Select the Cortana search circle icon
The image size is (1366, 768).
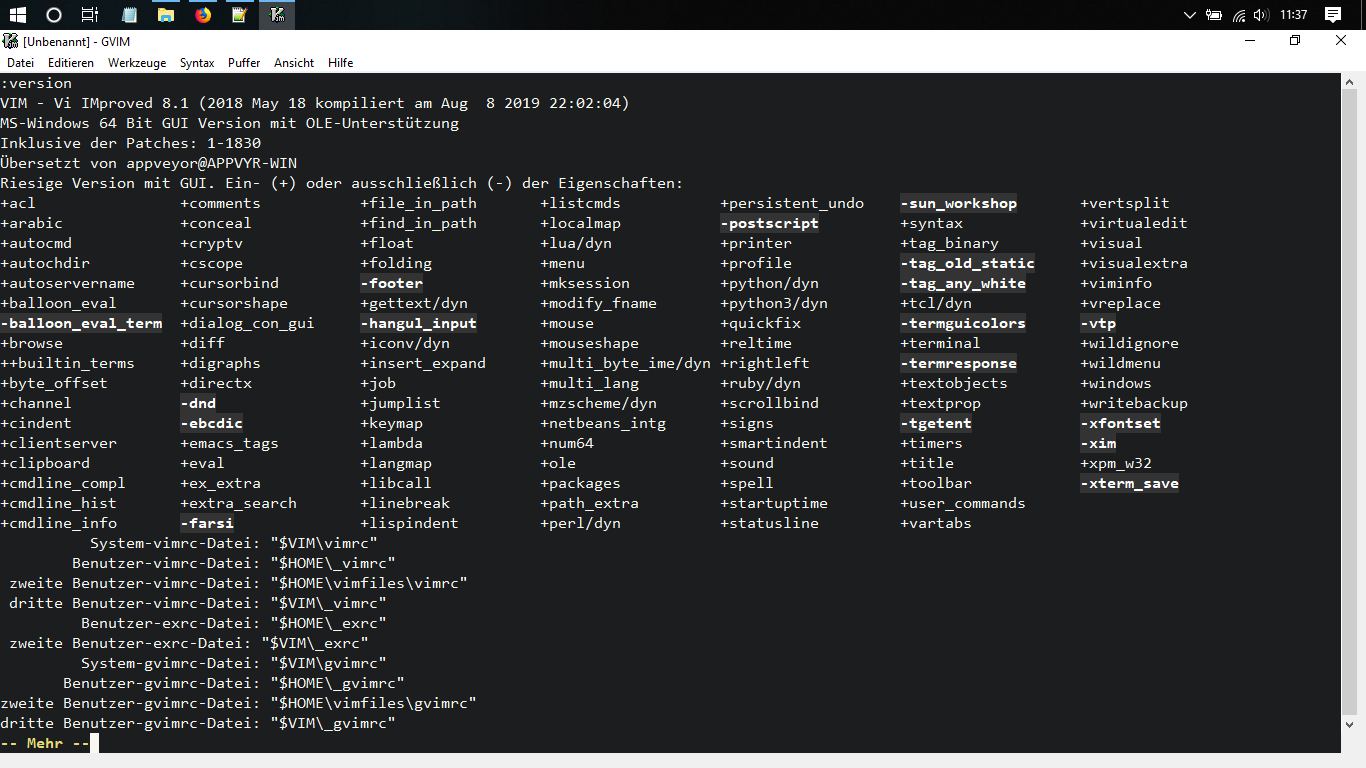coord(54,15)
